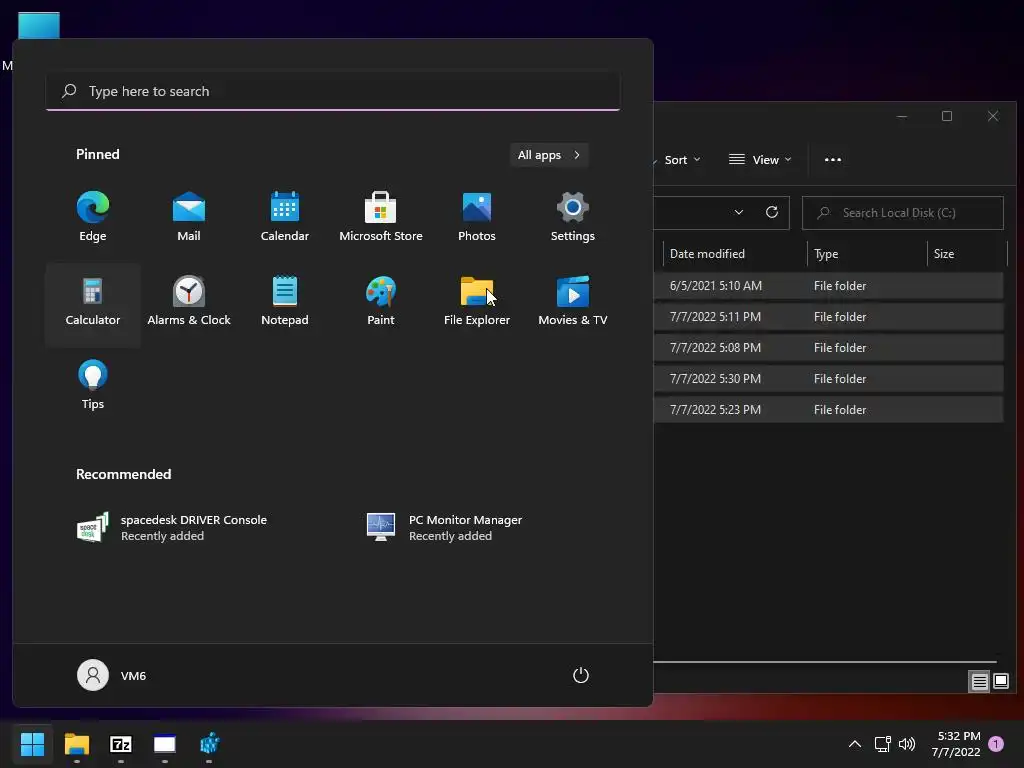Select the row dated 7/7/2022 5:30 PM
1024x768 pixels.
[828, 379]
